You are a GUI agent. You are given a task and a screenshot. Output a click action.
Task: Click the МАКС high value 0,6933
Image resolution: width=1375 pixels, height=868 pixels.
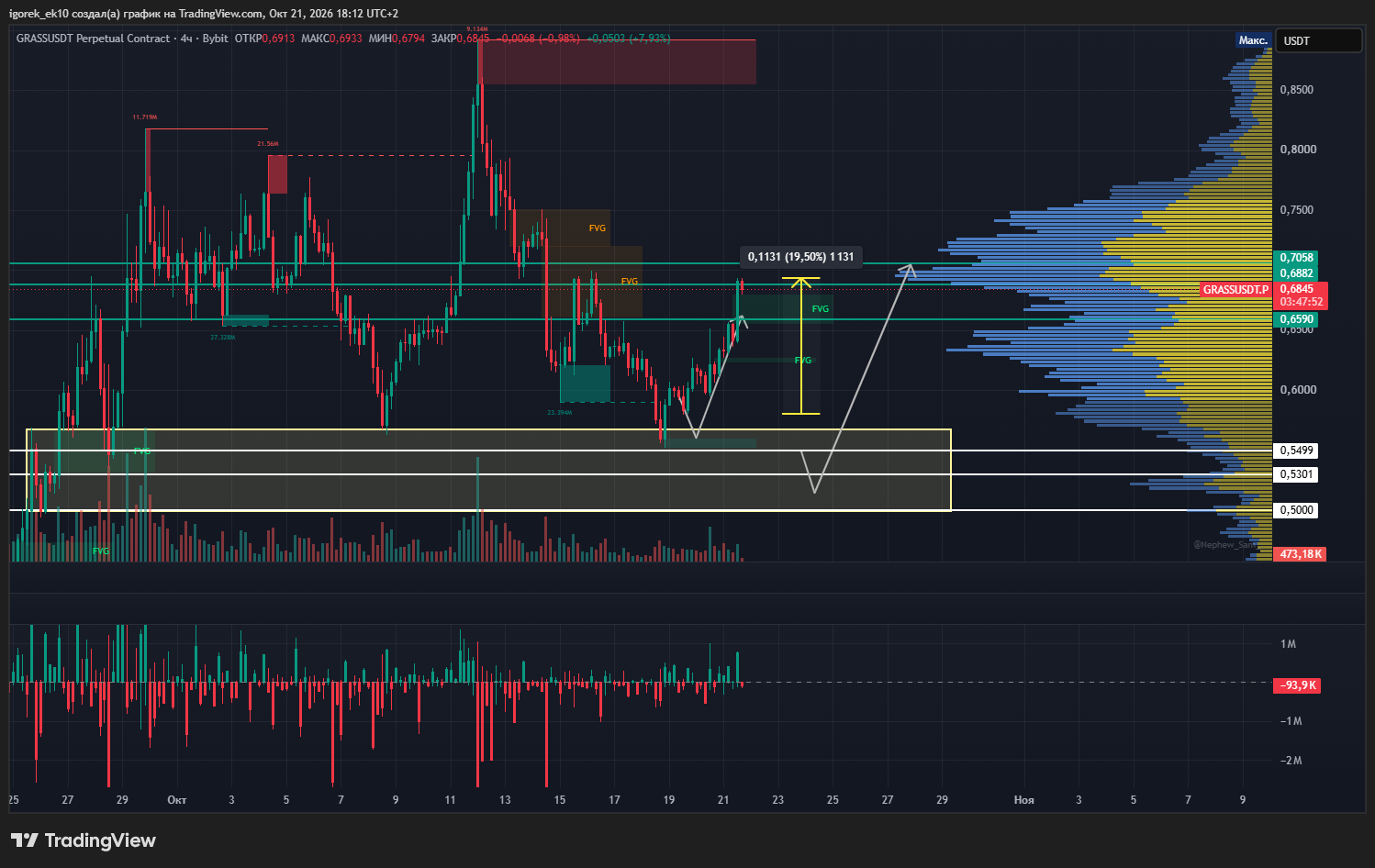tap(345, 39)
